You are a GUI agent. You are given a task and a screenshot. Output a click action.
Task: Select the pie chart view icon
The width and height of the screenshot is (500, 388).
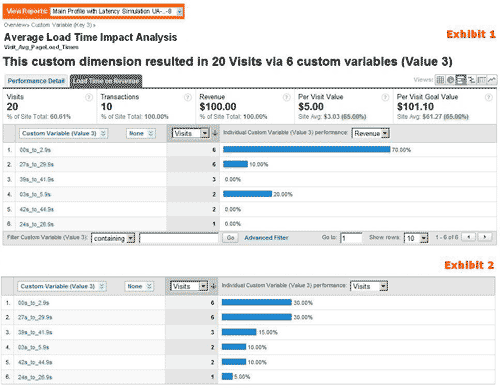click(x=450, y=80)
